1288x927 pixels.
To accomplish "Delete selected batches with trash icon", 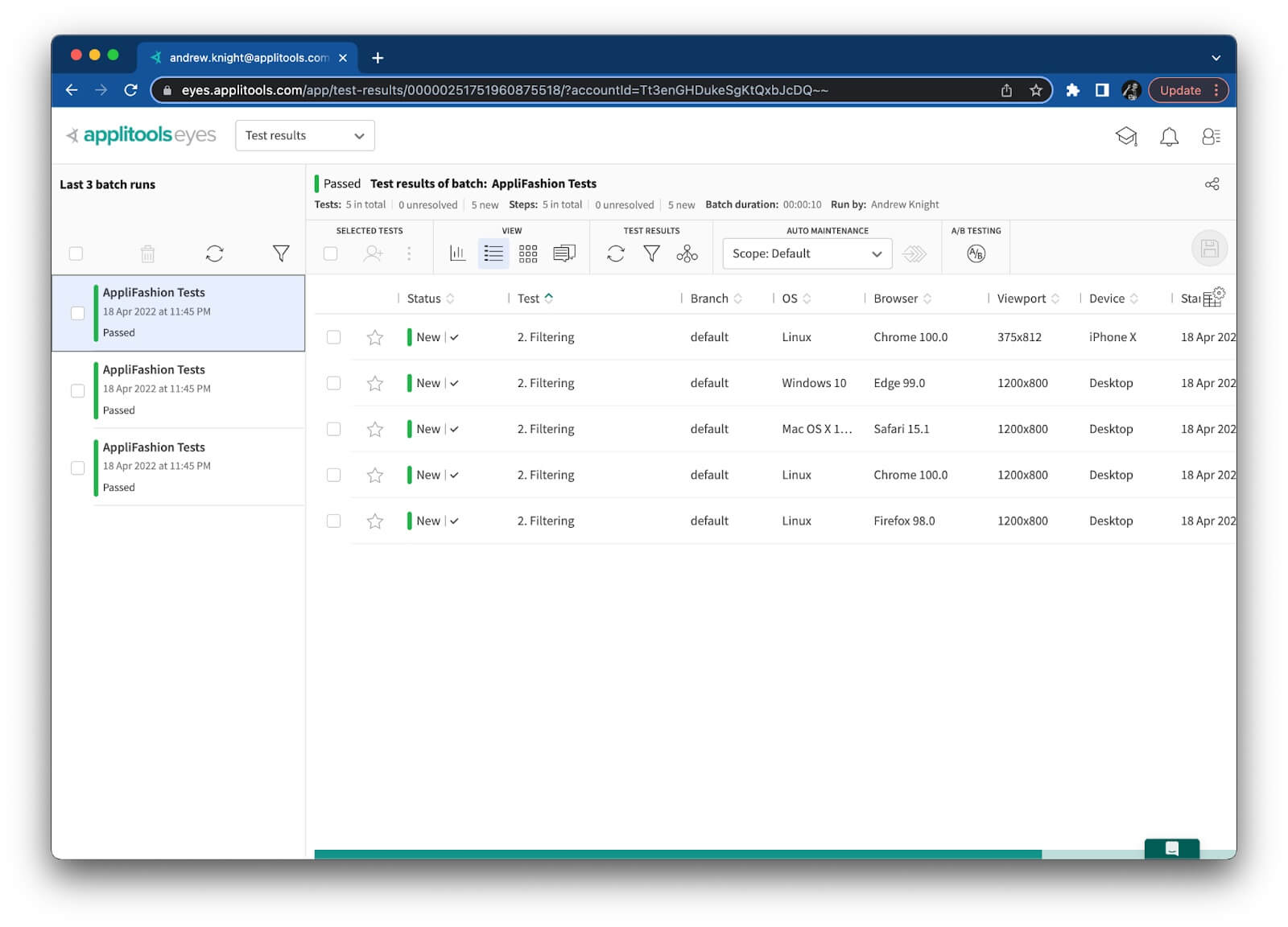I will tap(147, 254).
